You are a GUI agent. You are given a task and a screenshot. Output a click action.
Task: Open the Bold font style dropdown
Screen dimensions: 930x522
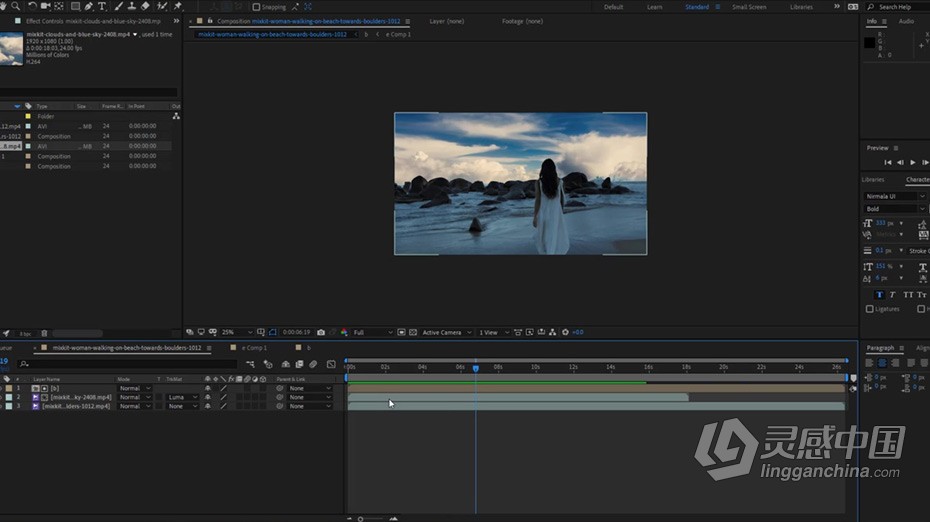[x=894, y=209]
